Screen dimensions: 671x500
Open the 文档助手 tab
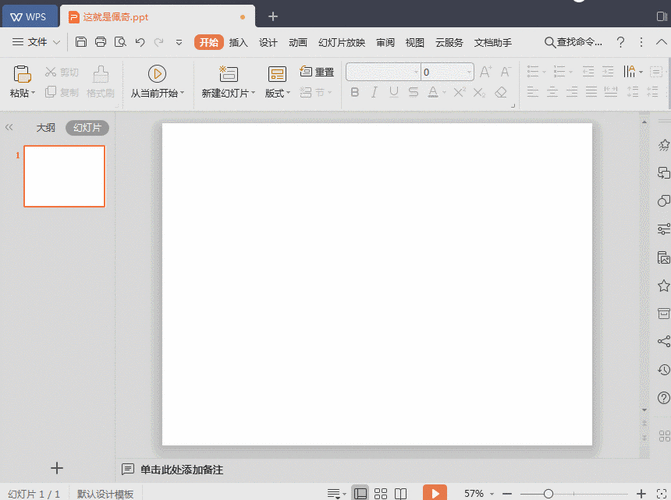coord(493,42)
